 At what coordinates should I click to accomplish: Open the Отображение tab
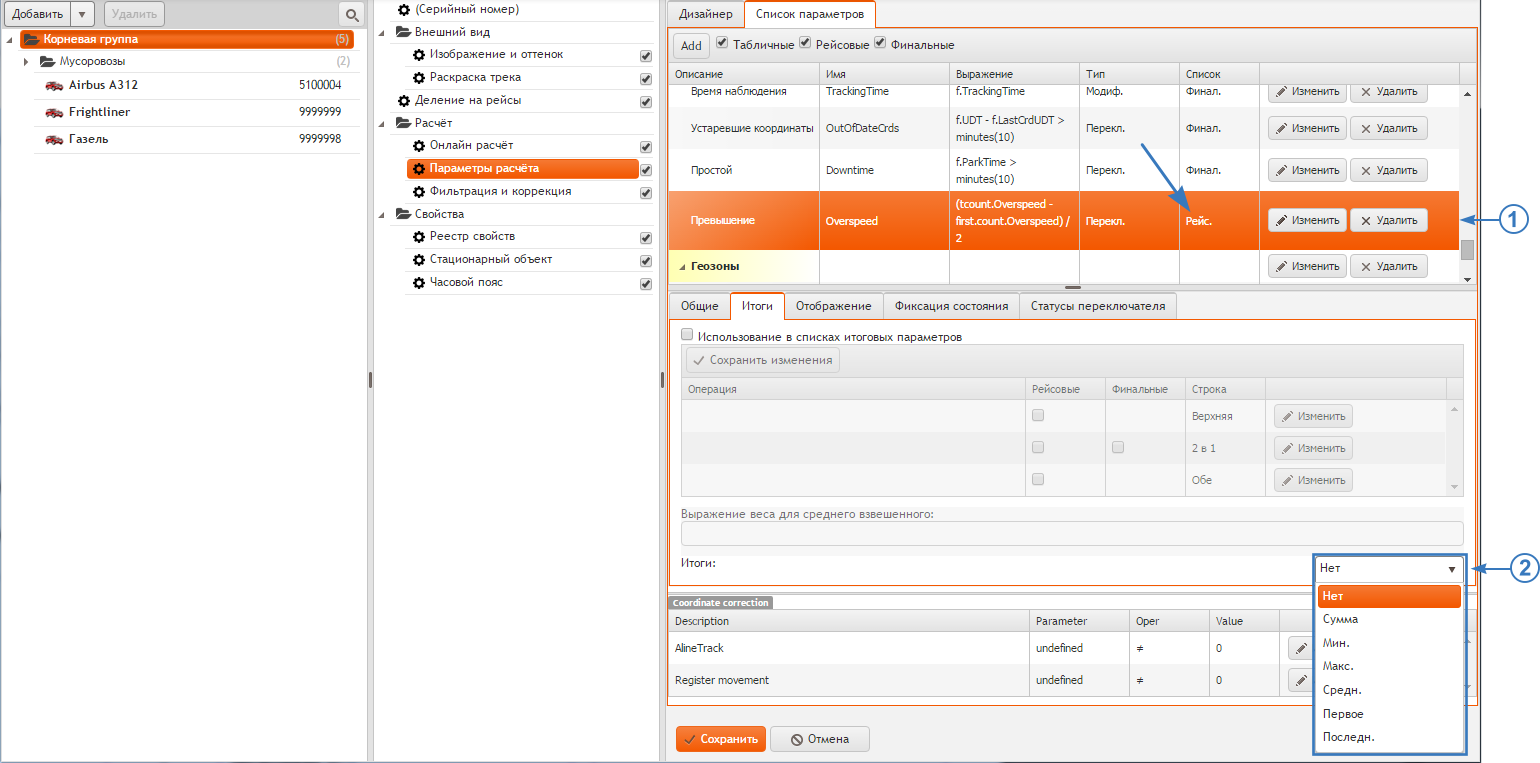click(x=834, y=306)
